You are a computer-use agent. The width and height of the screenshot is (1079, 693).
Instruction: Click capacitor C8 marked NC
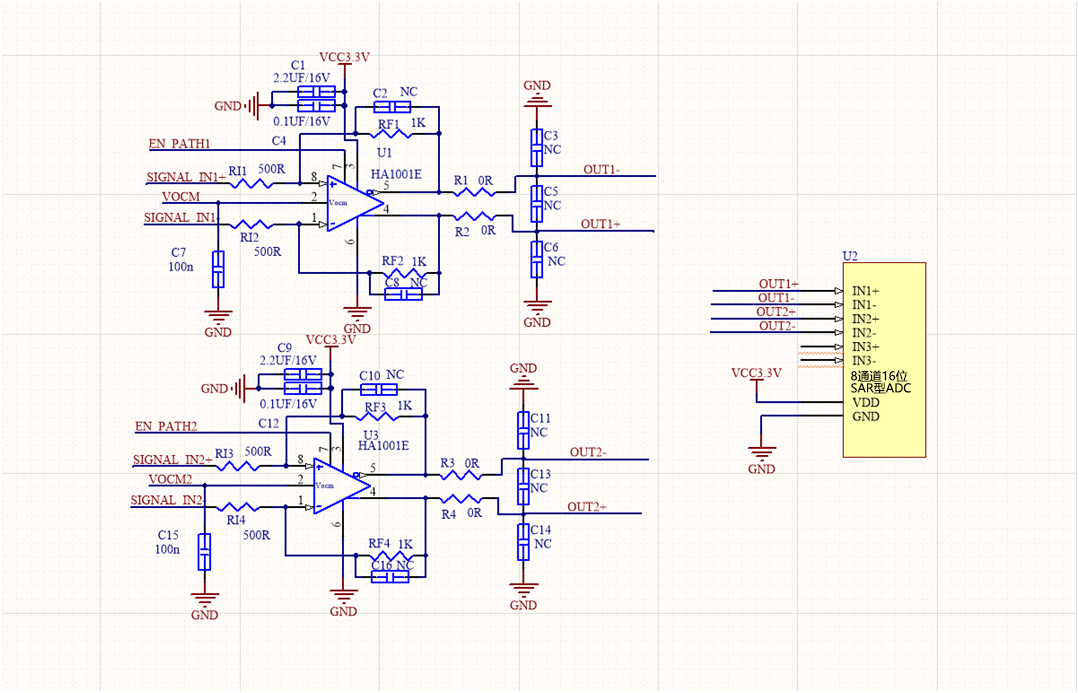pos(403,292)
